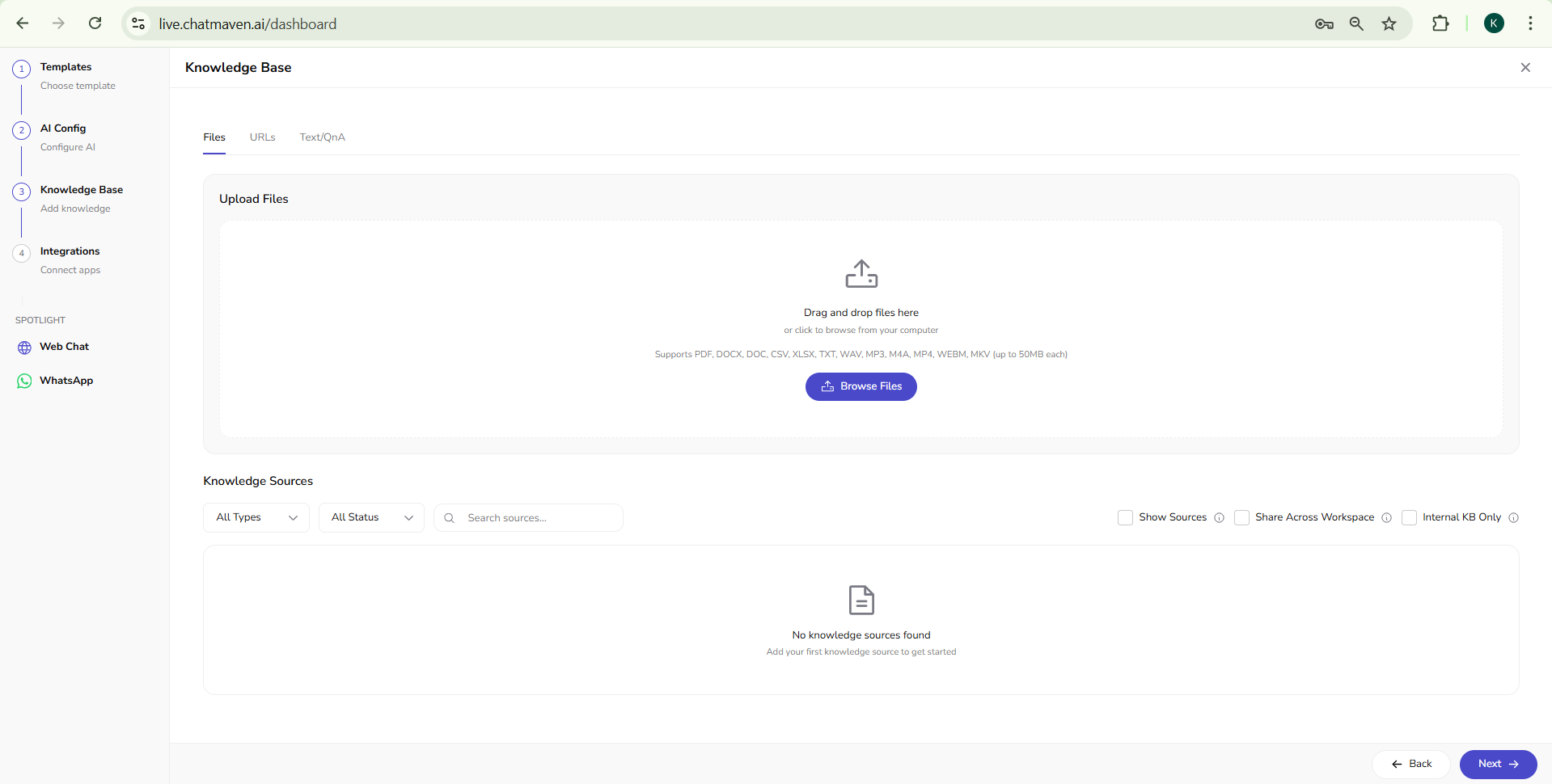
Task: Click the profile avatar labeled K
Action: tap(1494, 23)
